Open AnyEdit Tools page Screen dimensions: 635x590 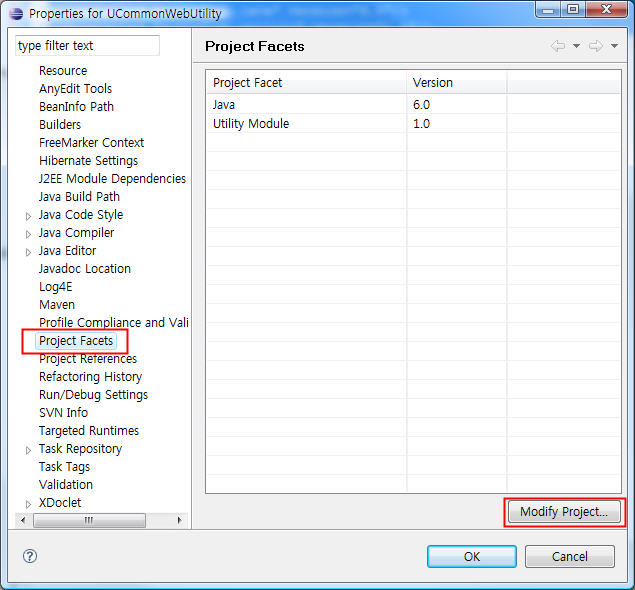[75, 88]
